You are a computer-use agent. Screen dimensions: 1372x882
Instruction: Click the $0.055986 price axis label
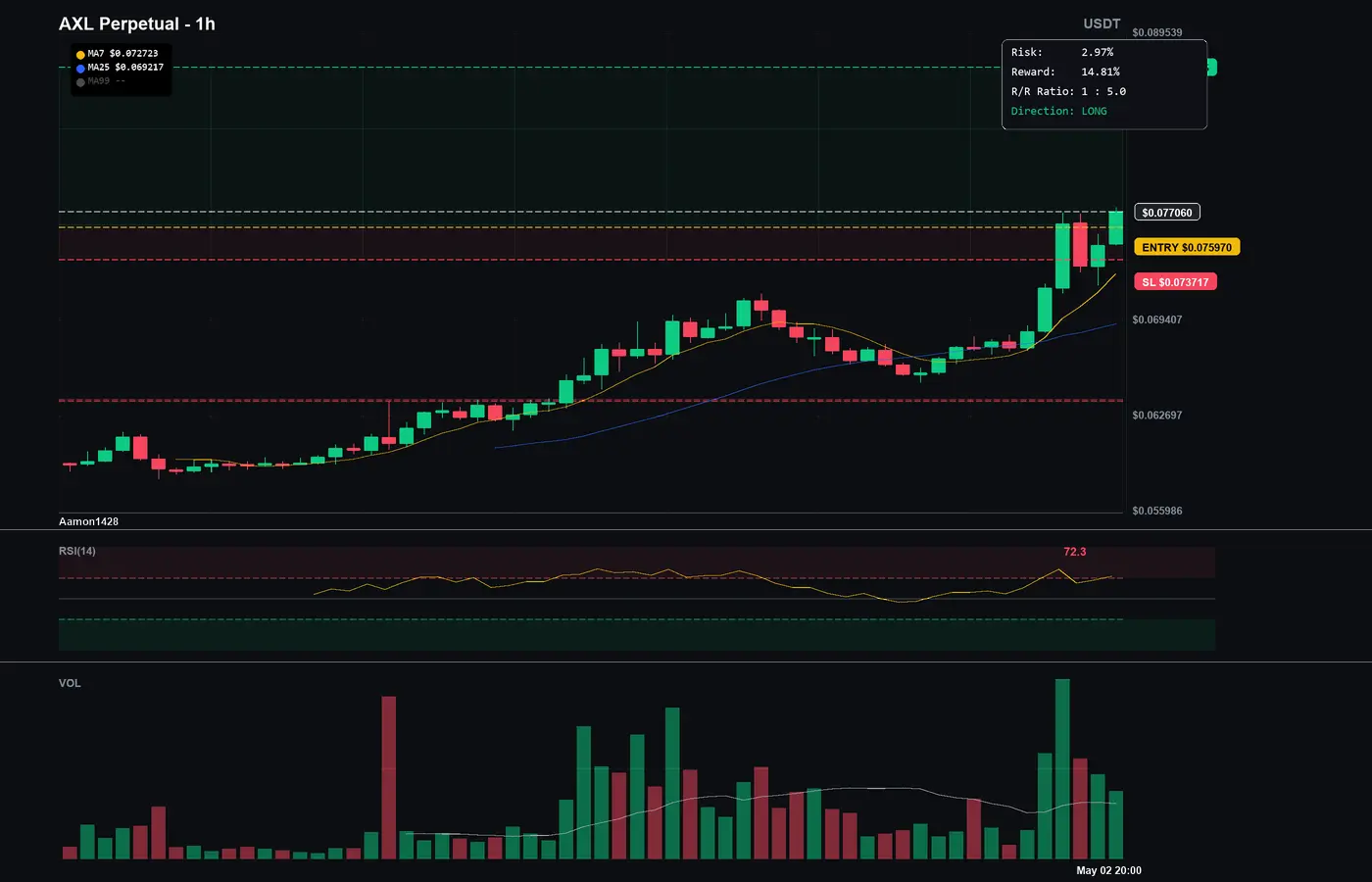(1157, 511)
